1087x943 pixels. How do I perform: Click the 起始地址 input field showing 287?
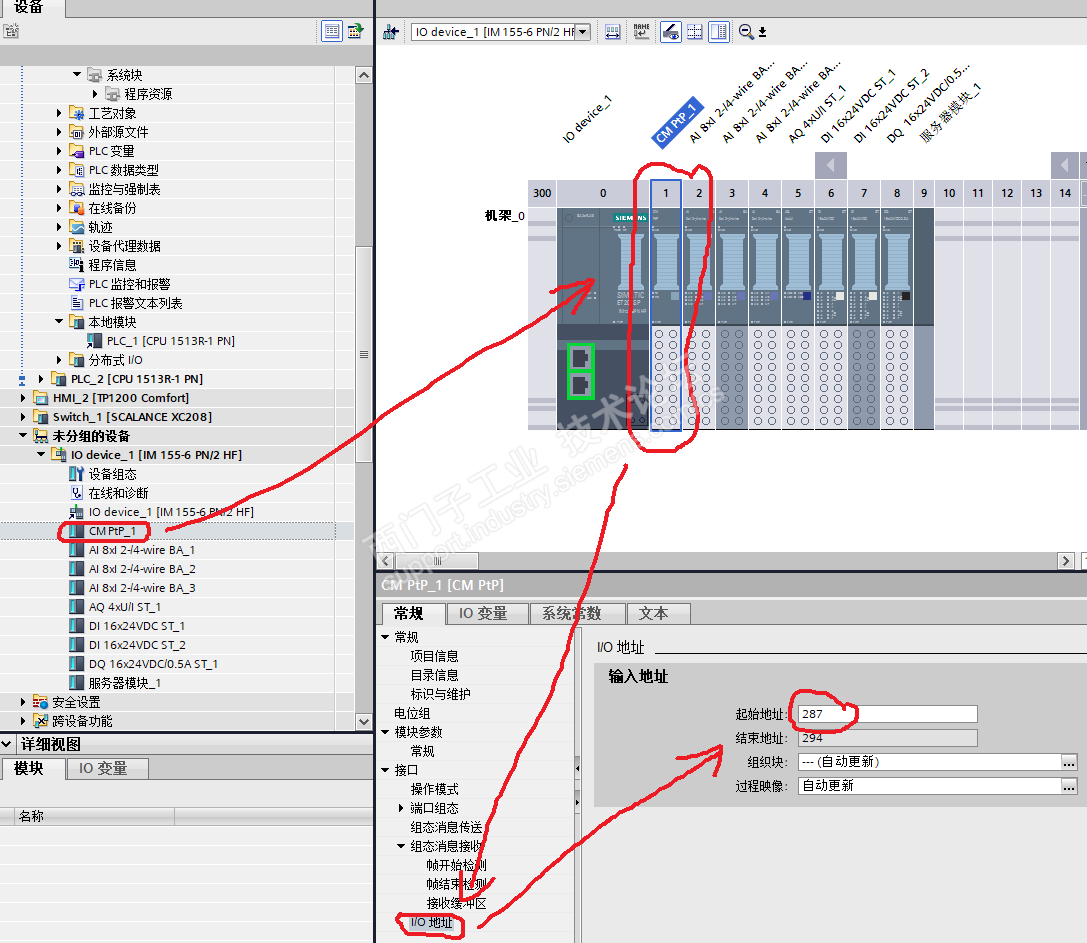click(x=887, y=714)
